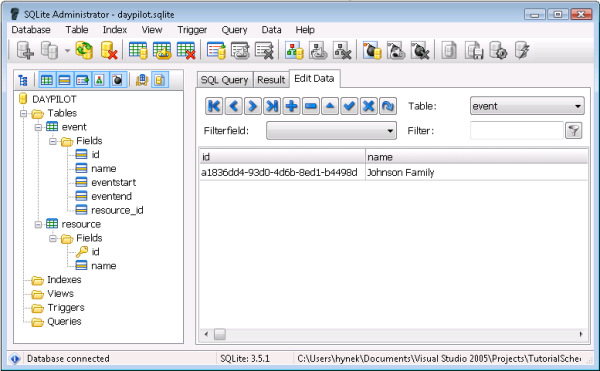Toggle tables visibility in sidebar toolbar

(x=47, y=80)
